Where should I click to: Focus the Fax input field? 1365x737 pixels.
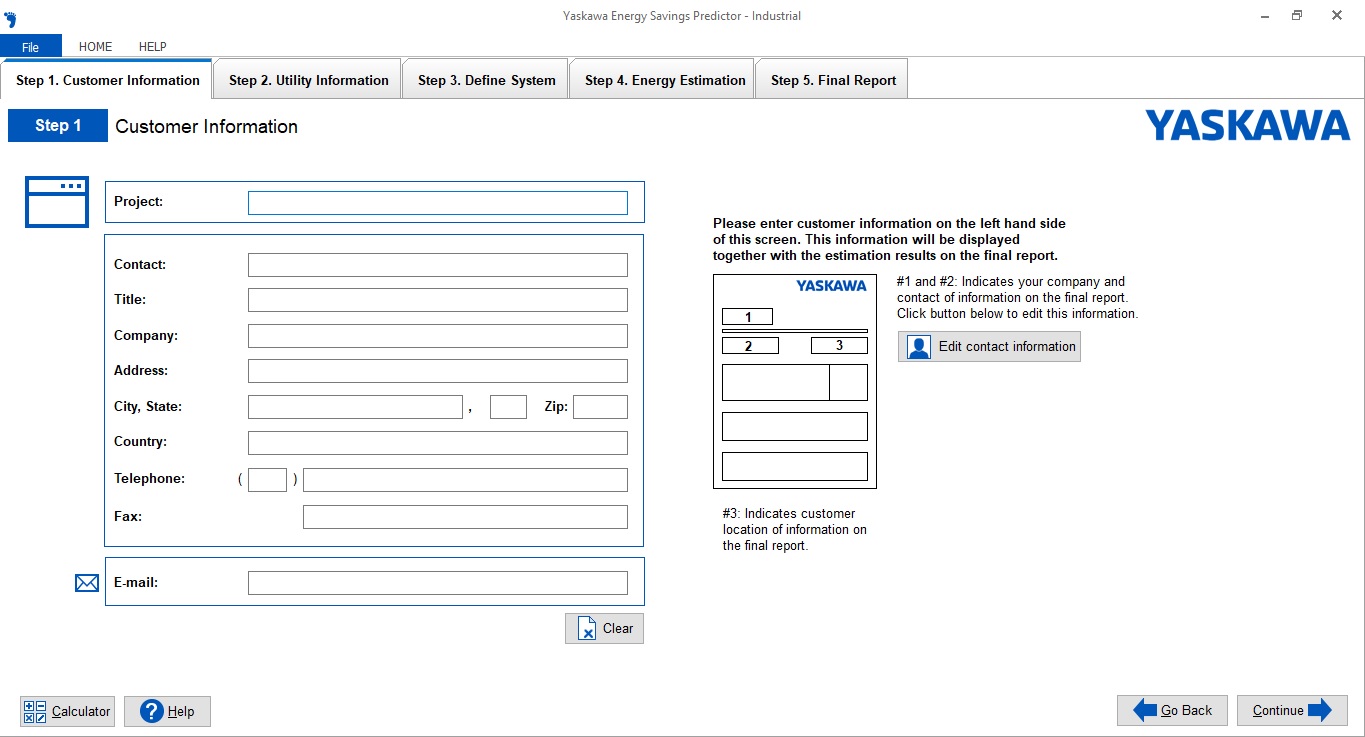pyautogui.click(x=465, y=517)
